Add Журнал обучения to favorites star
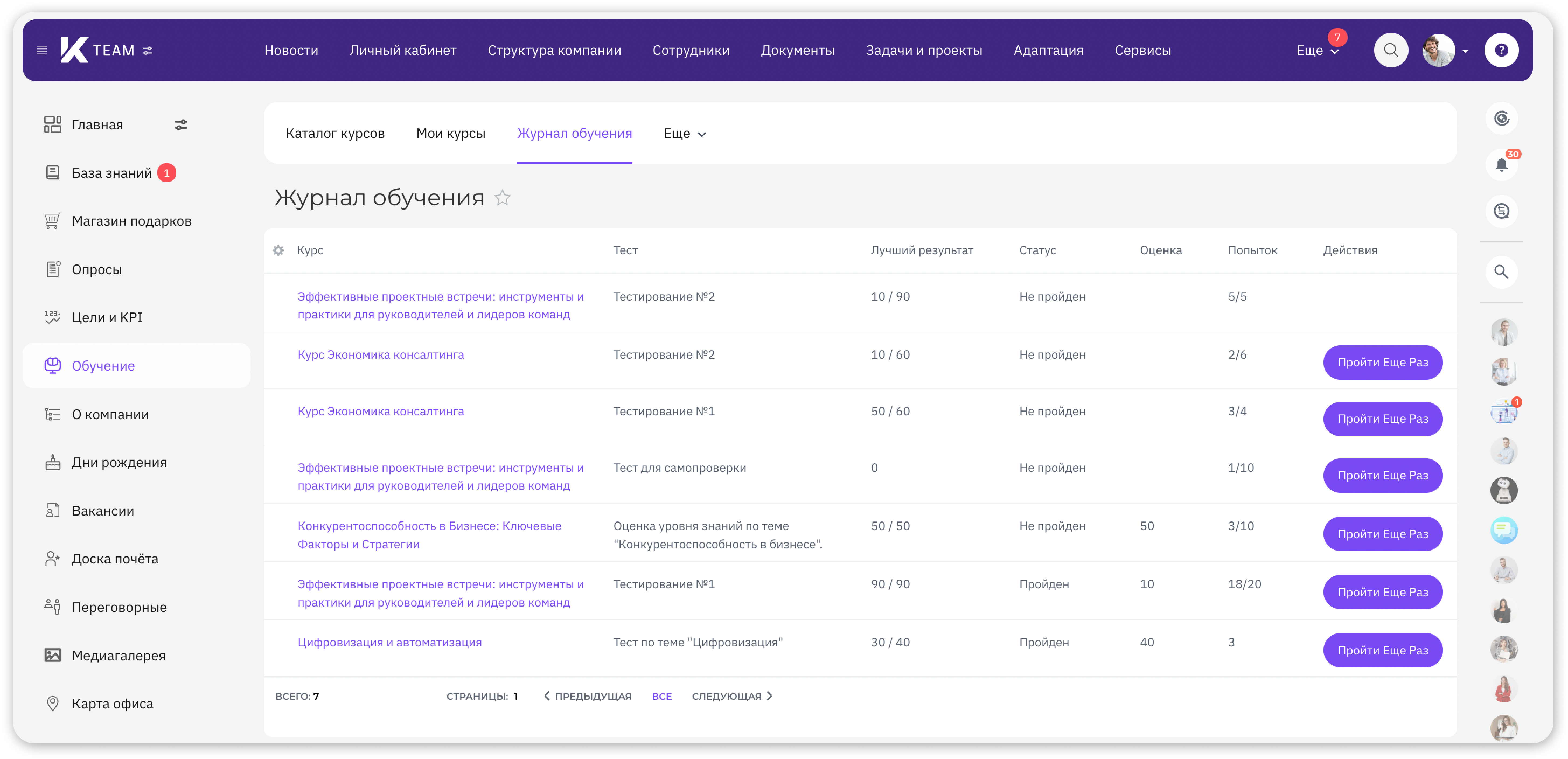Screen dimensions: 1568x759 (502, 198)
